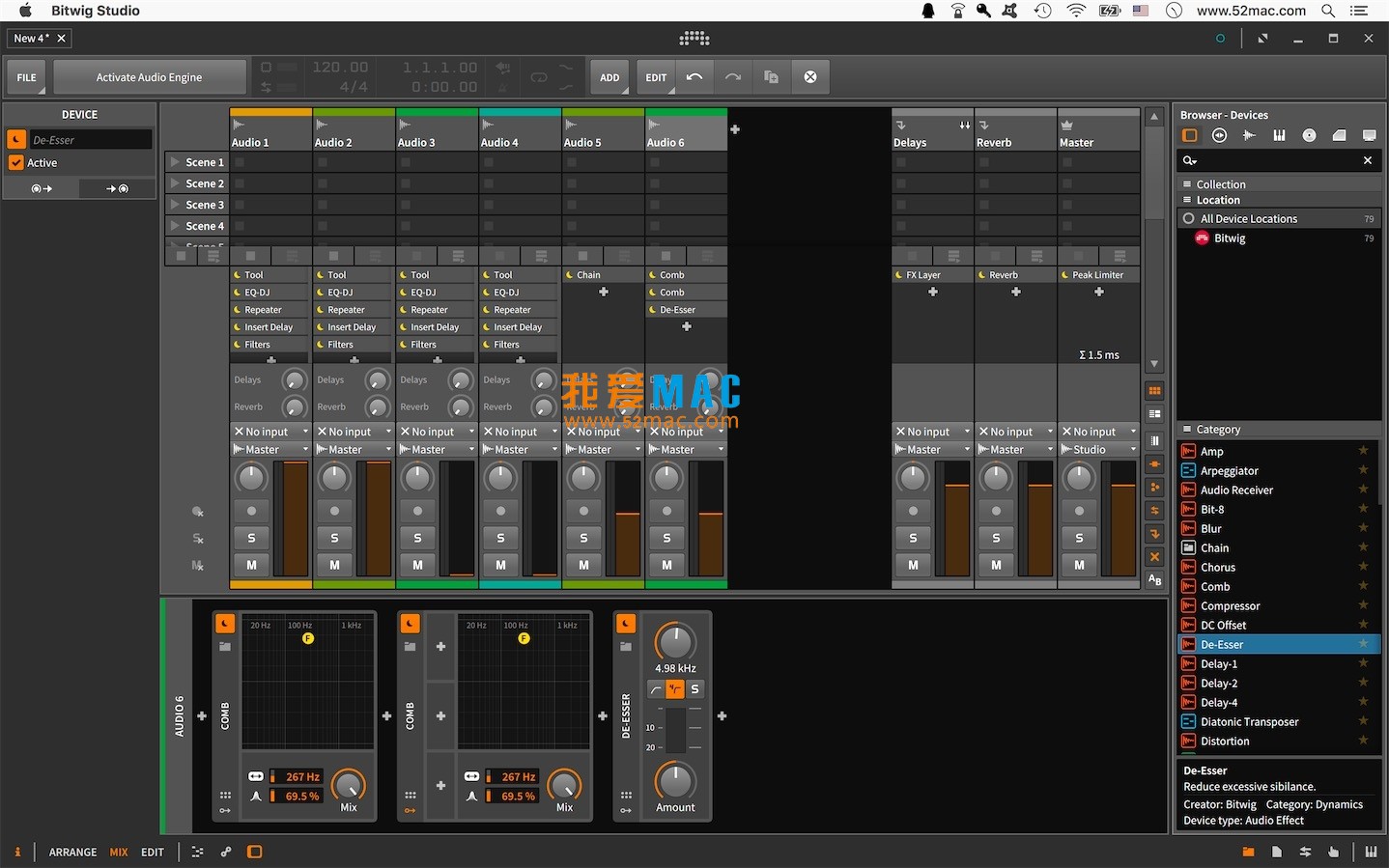This screenshot has height=868, width=1389.
Task: Favorite the Amp device star
Action: (x=1363, y=451)
